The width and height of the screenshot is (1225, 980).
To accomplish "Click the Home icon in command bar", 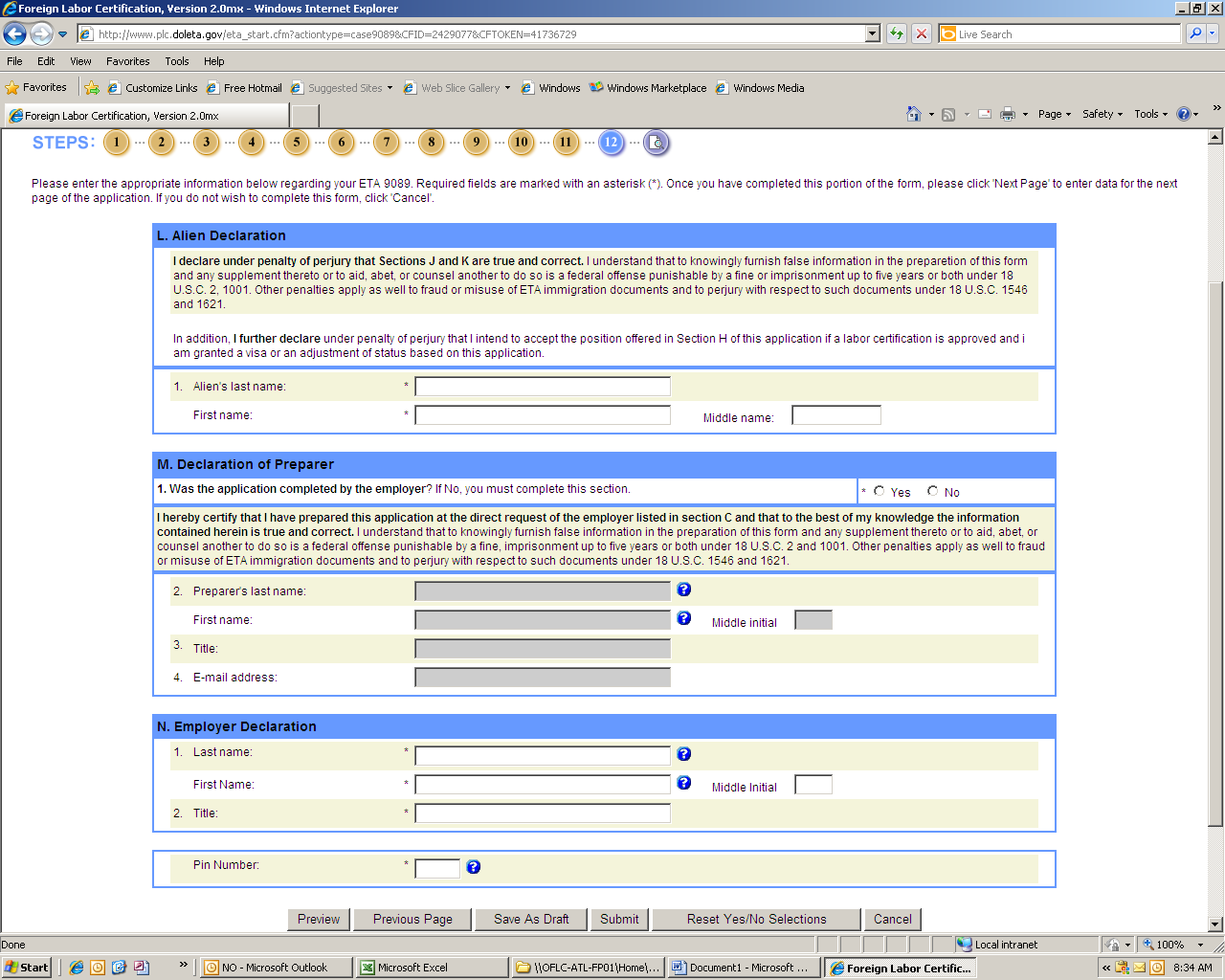I will point(914,114).
